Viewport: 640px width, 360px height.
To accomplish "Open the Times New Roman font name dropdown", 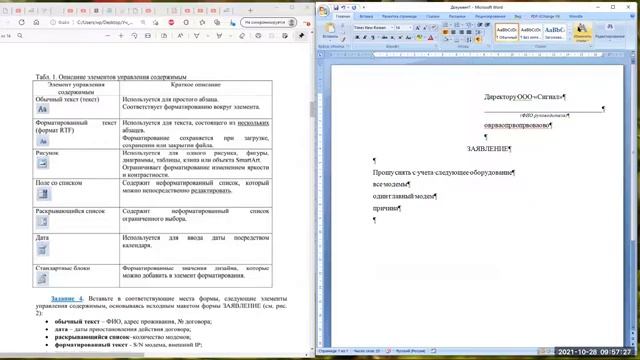I will pyautogui.click(x=392, y=28).
